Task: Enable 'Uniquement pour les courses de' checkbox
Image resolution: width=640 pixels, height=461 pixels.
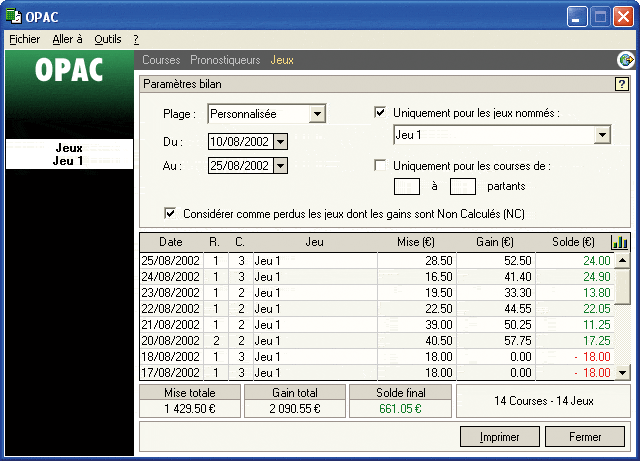Action: pyautogui.click(x=380, y=166)
